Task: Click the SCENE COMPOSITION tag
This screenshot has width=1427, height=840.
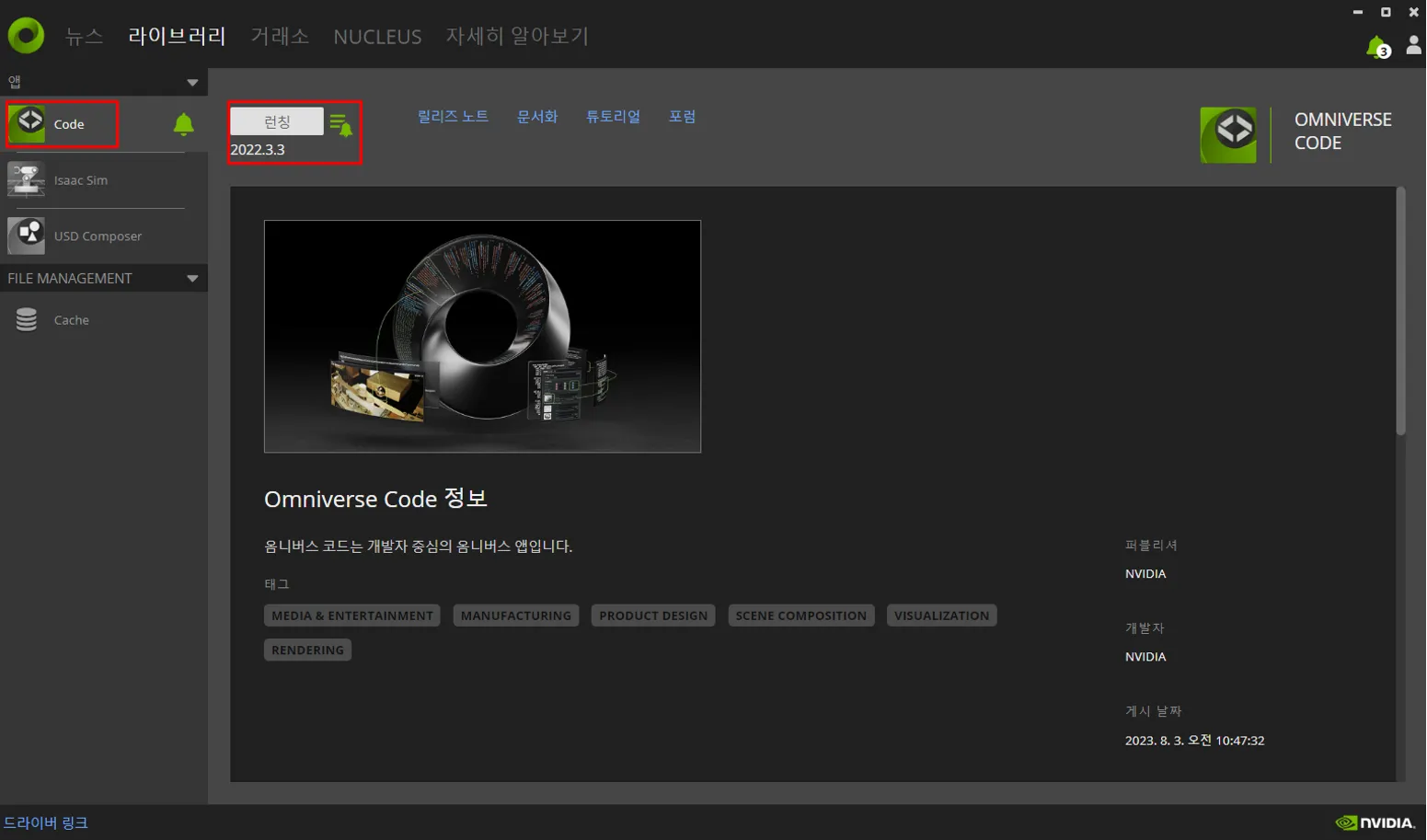Action: pos(801,616)
